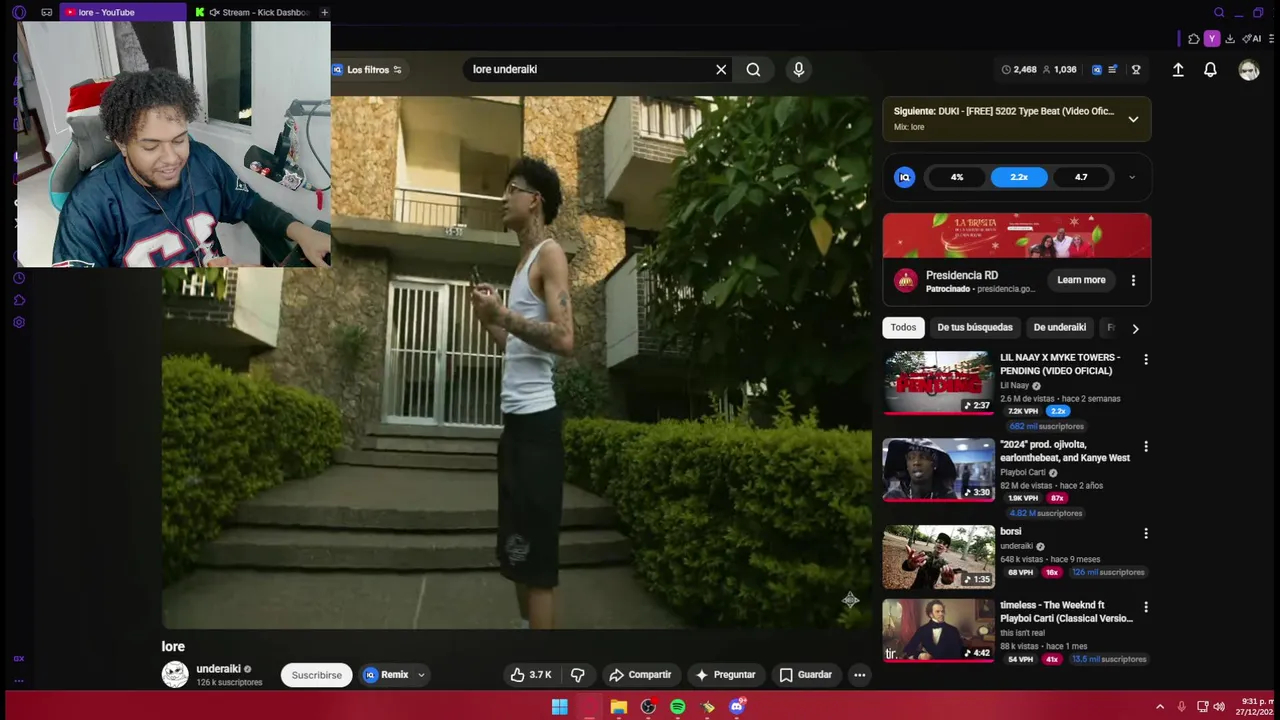This screenshot has height=720, width=1280.
Task: Click the magnifier search button
Action: click(753, 70)
